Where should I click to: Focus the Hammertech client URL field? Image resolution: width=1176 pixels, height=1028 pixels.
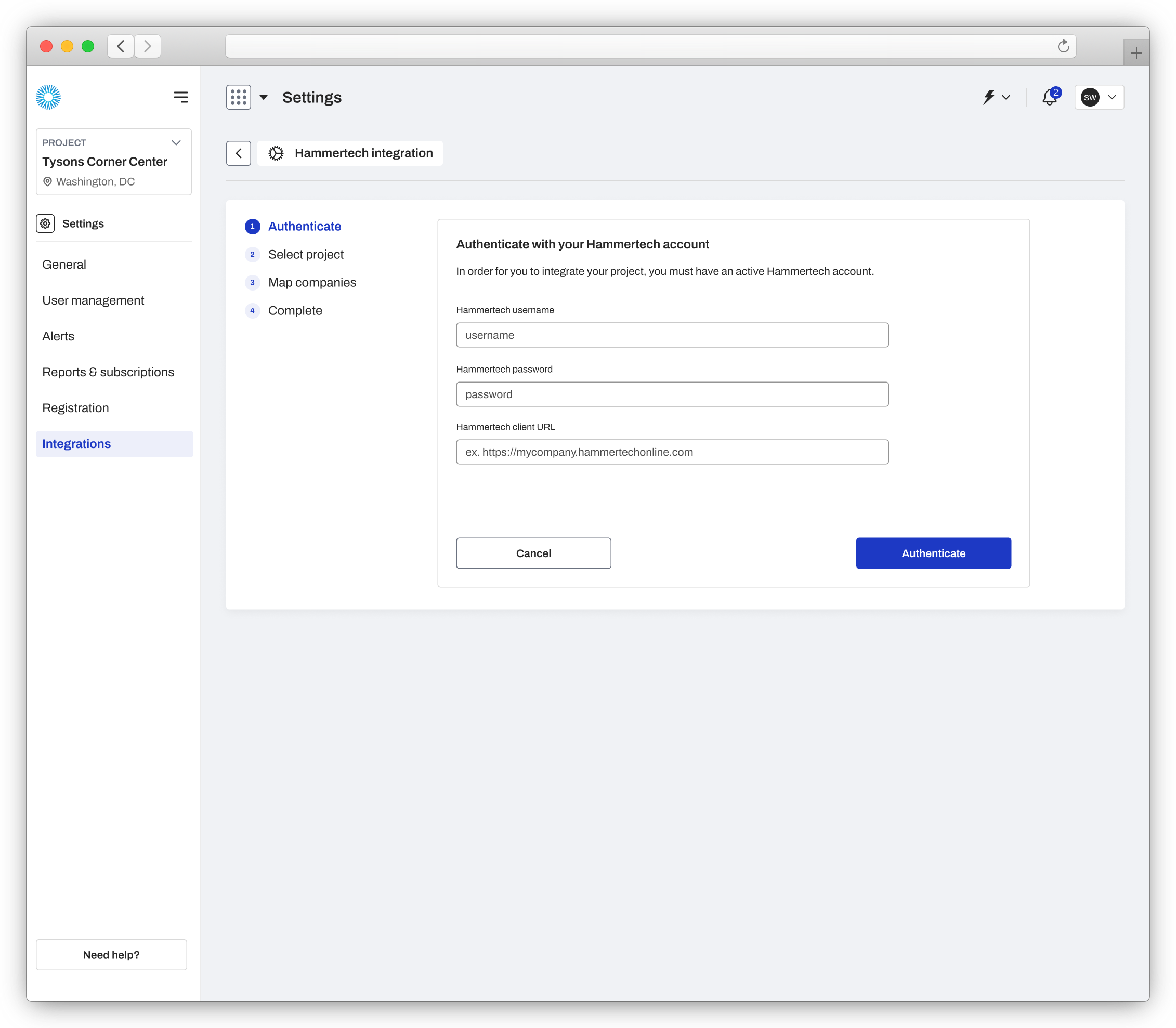pyautogui.click(x=672, y=452)
